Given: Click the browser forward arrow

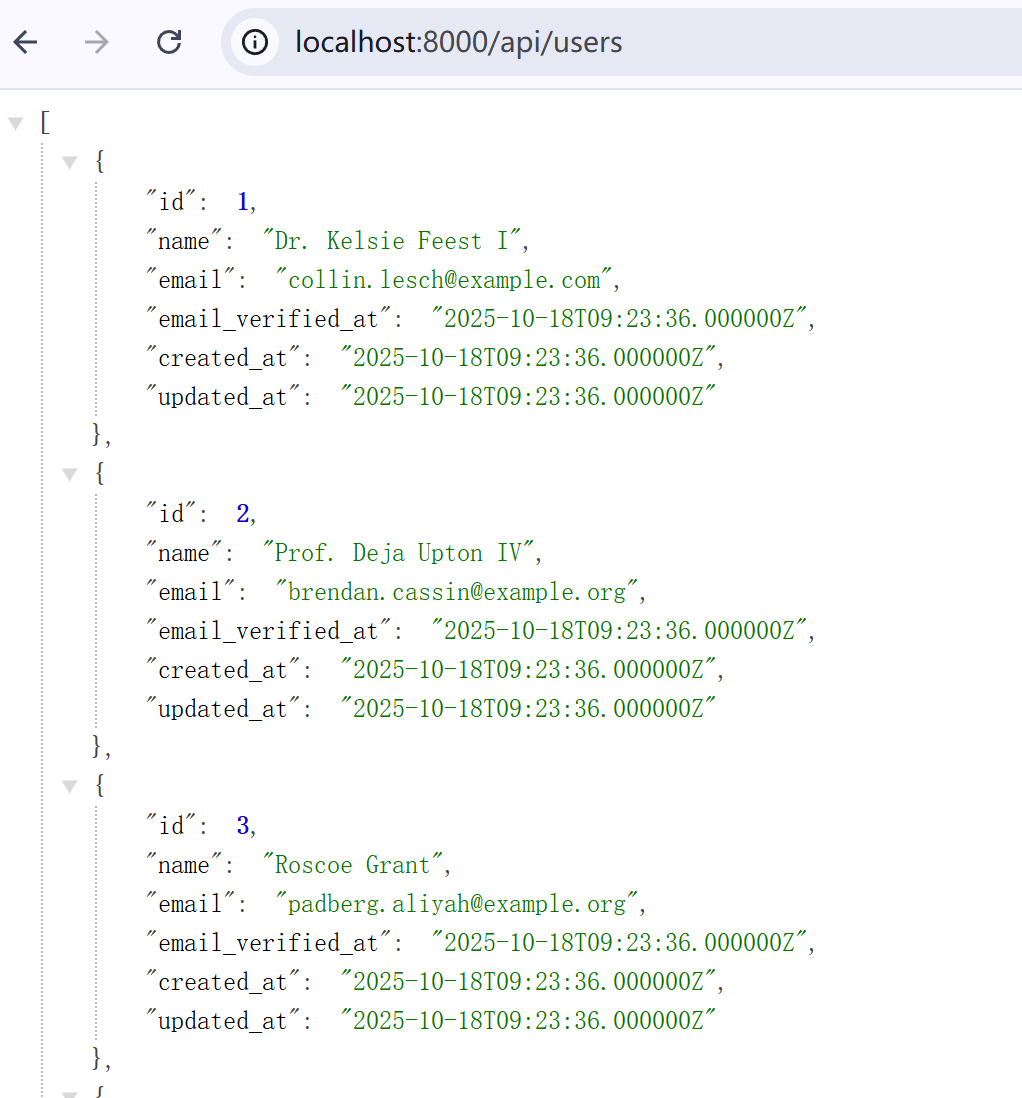Looking at the screenshot, I should tap(97, 42).
